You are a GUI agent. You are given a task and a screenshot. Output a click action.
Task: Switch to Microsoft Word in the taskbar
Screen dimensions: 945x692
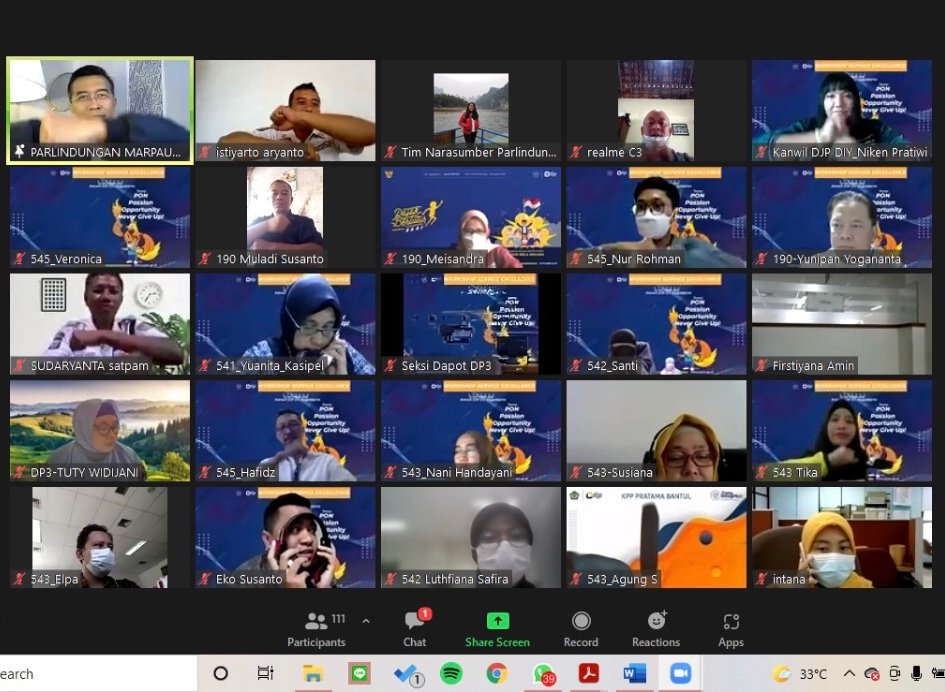coord(635,674)
